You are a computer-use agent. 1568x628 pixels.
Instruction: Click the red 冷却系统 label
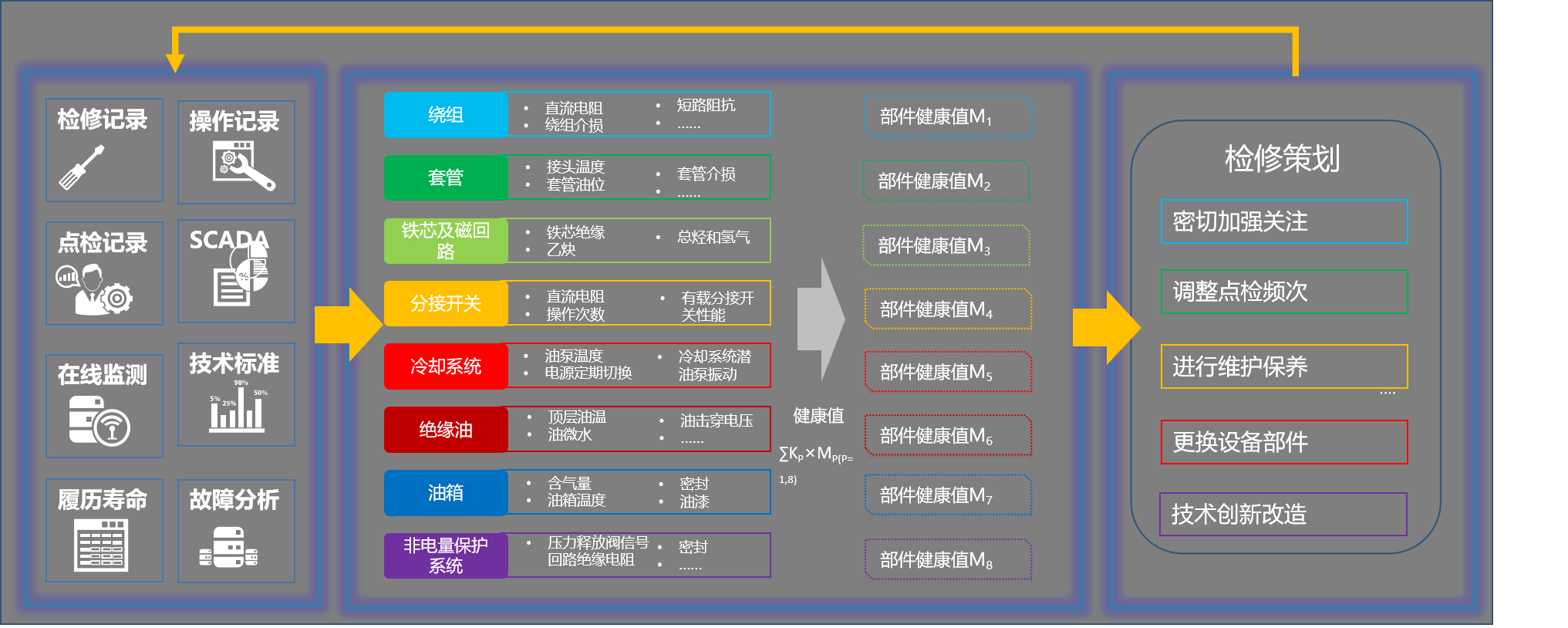coord(446,366)
